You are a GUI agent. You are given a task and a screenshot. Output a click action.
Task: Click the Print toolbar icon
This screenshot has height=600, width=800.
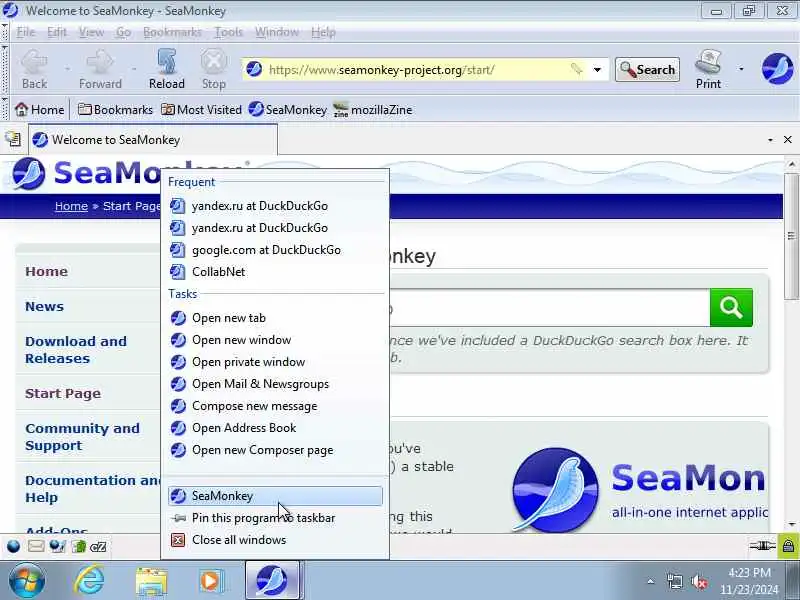pos(708,69)
